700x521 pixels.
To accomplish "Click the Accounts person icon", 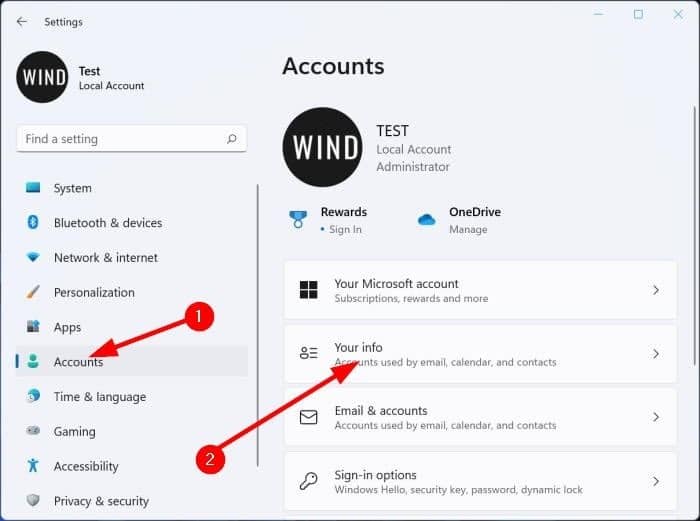I will (33, 361).
